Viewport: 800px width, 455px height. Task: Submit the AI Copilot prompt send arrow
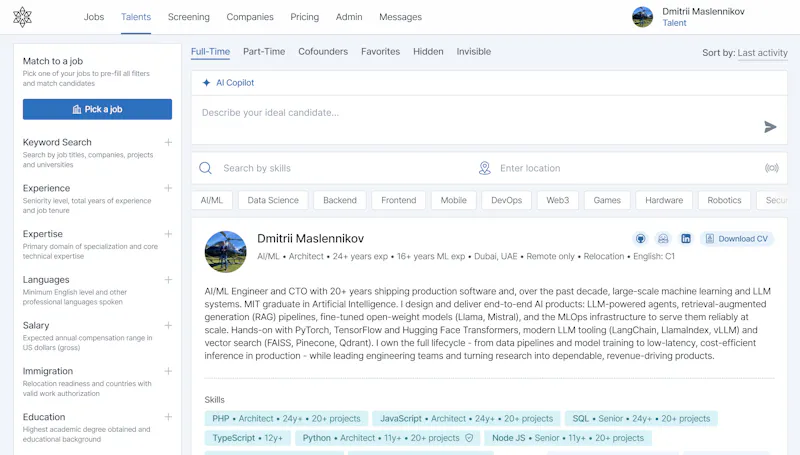770,127
